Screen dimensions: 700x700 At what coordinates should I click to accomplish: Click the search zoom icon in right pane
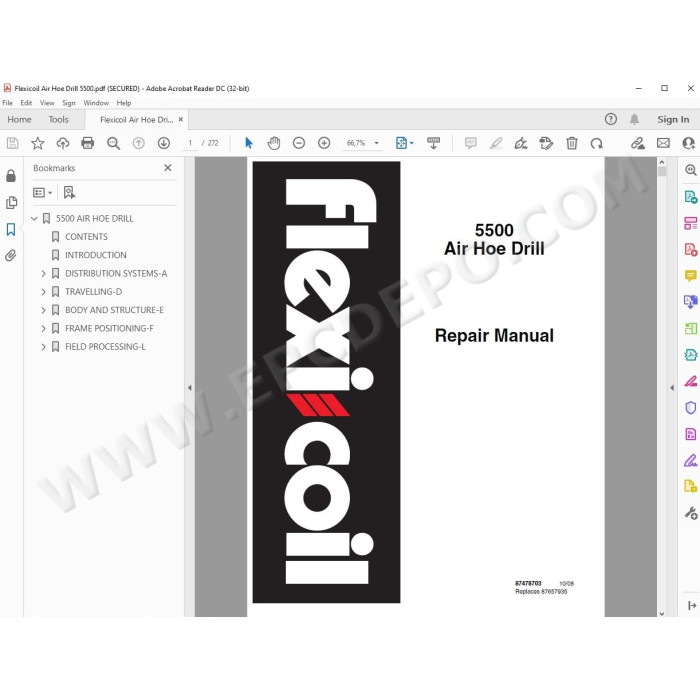coord(691,170)
